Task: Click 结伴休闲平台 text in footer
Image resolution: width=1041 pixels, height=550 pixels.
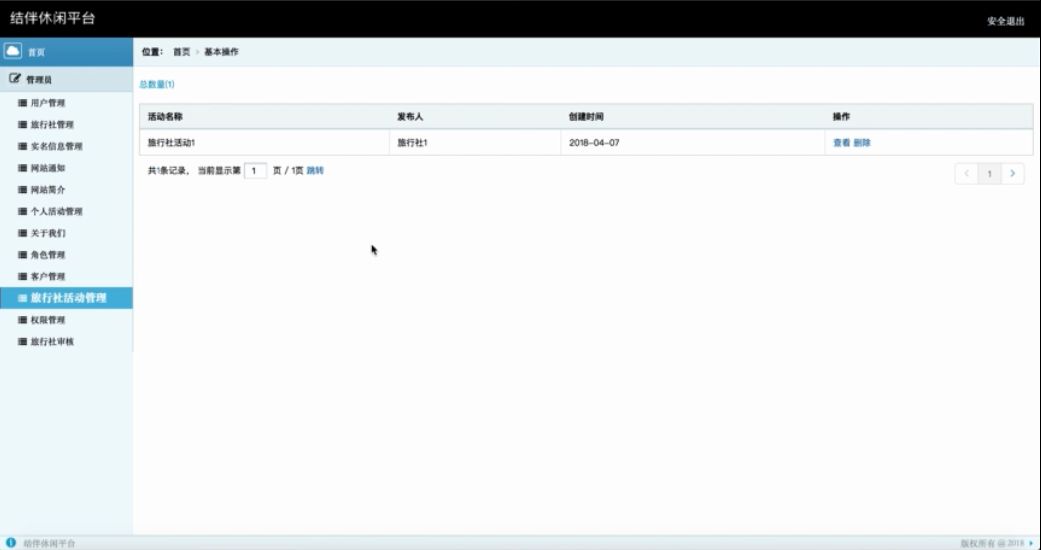Action: (x=49, y=543)
